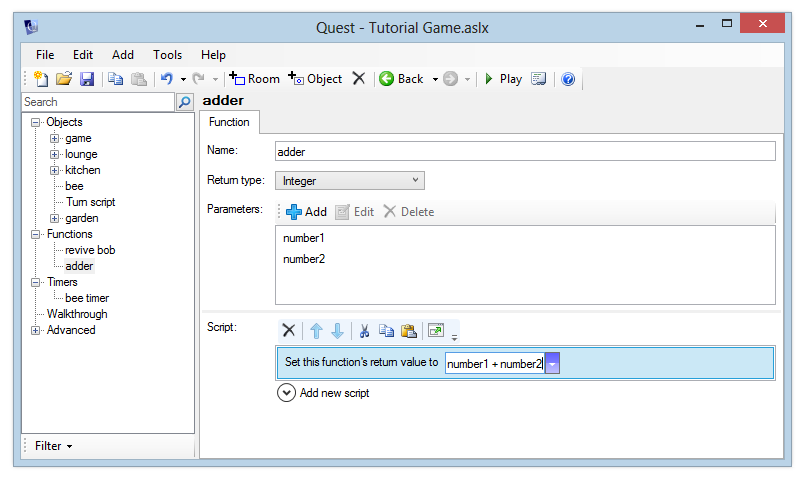Click Edit in the Parameters toolbar
Image resolution: width=805 pixels, height=482 pixels.
(355, 212)
